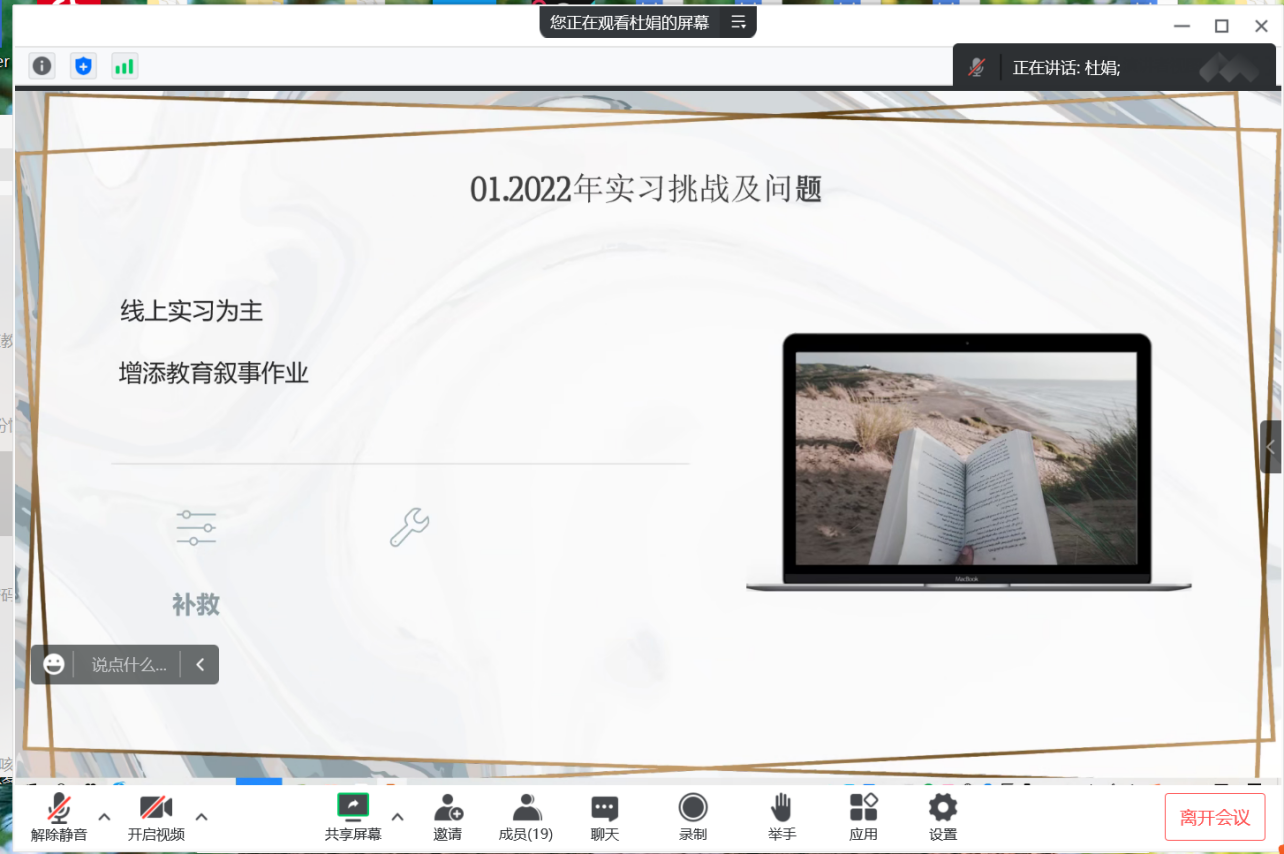Open the blue security shield icon
Image resolution: width=1284 pixels, height=854 pixels.
(84, 66)
